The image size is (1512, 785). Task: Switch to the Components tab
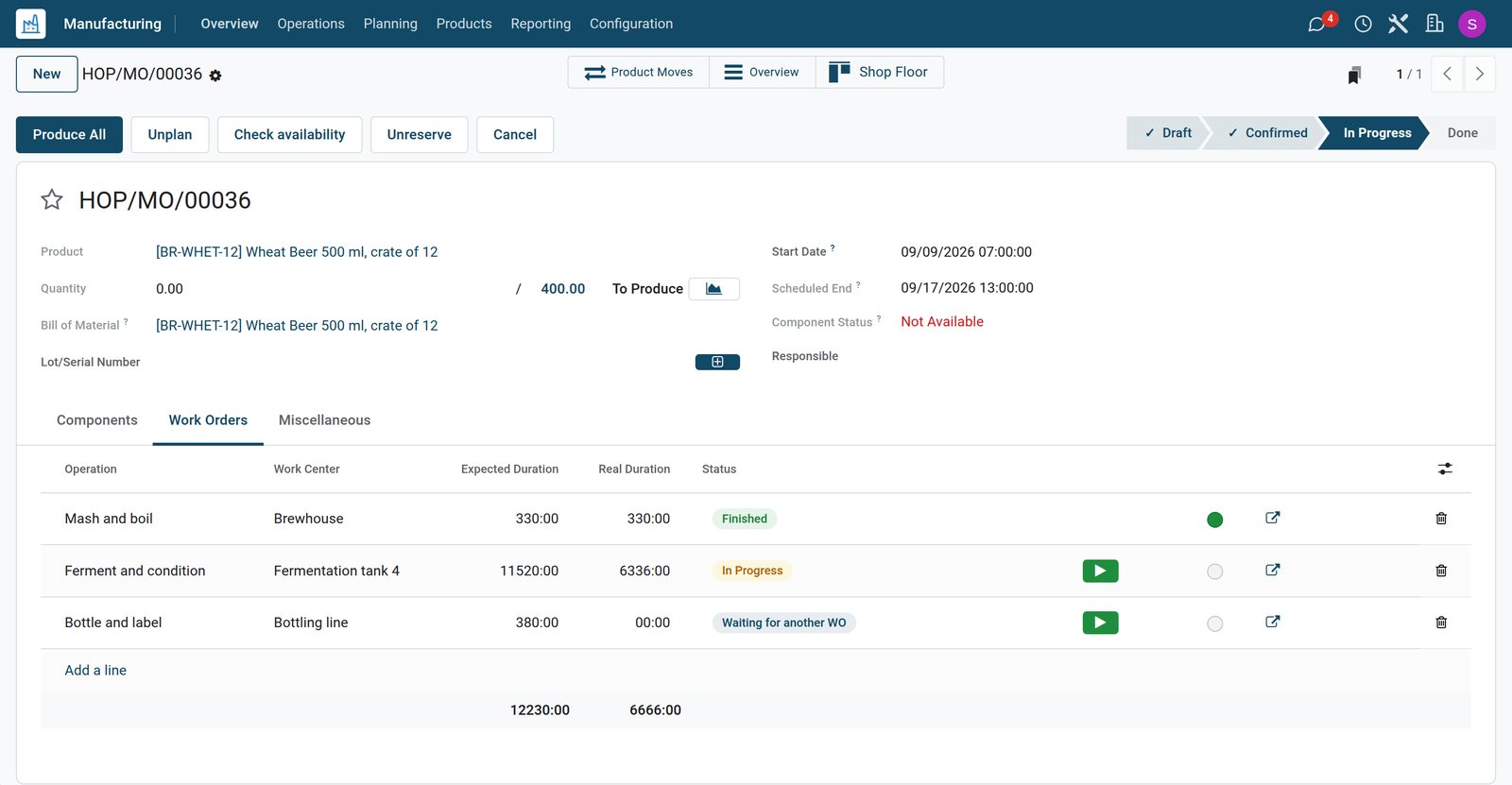point(97,420)
